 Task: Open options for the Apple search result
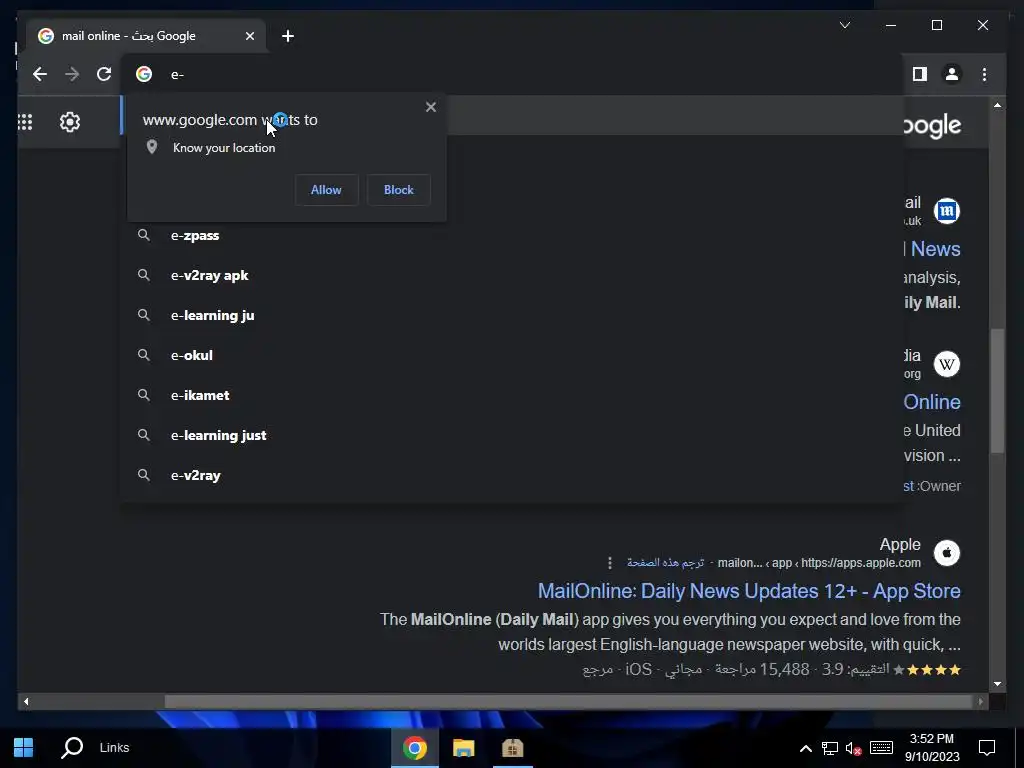tap(610, 563)
